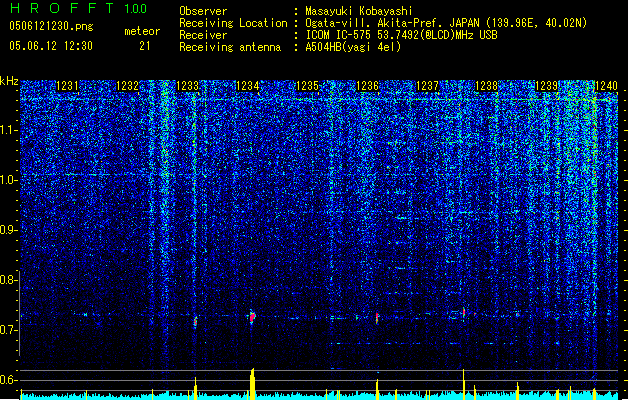Click the HROFFT 1.0.0 title text
This screenshot has height=400, width=629.
(x=78, y=8)
